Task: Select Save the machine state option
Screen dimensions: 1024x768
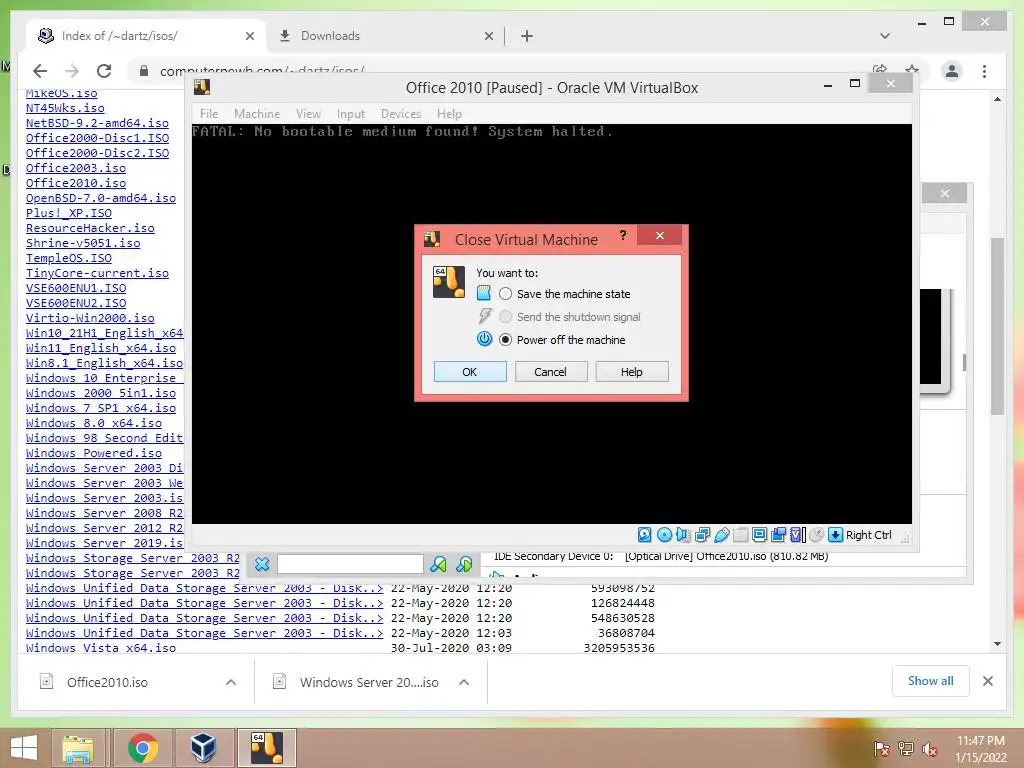Action: [505, 294]
